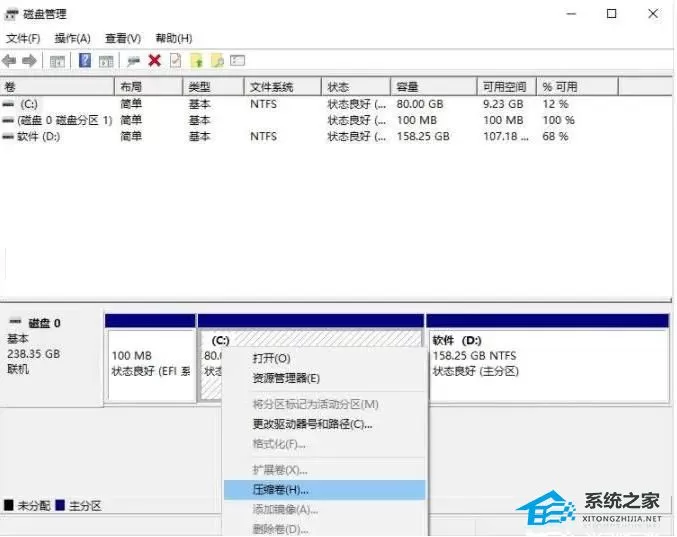Click the 9.23 GB free space cell
This screenshot has height=537, width=677.
click(503, 104)
